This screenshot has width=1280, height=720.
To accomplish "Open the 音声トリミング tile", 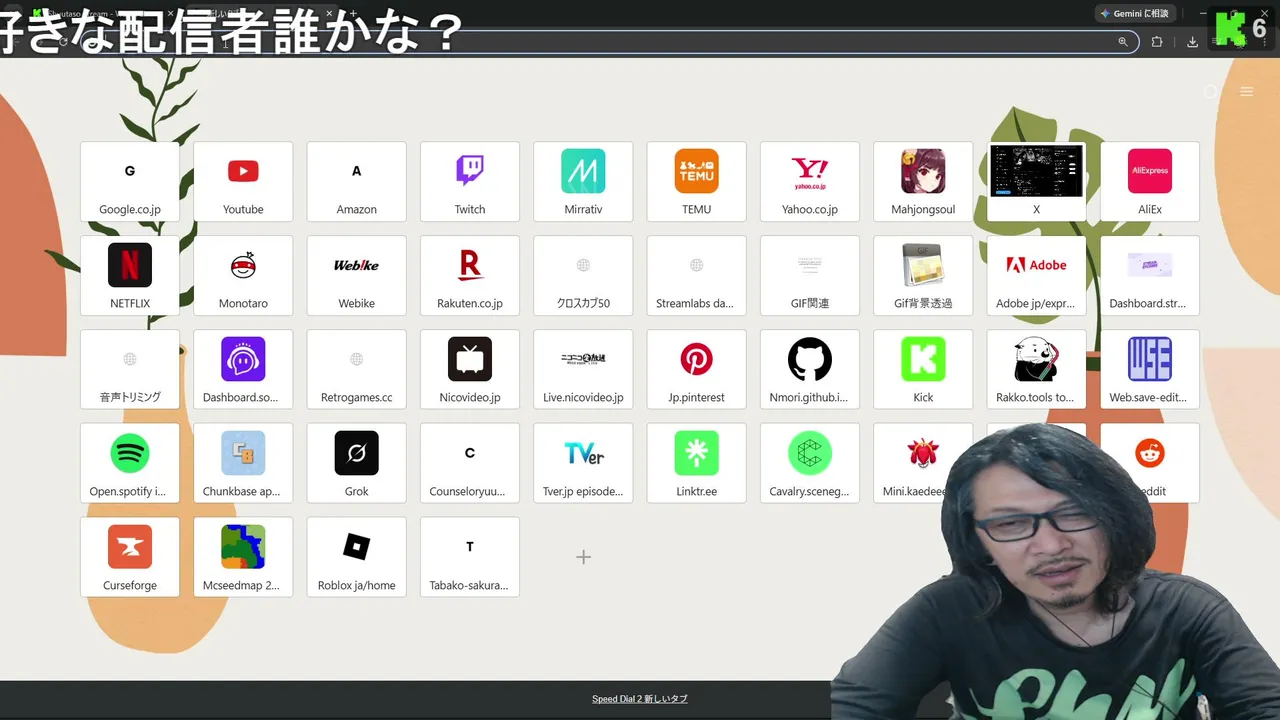I will (x=130, y=370).
